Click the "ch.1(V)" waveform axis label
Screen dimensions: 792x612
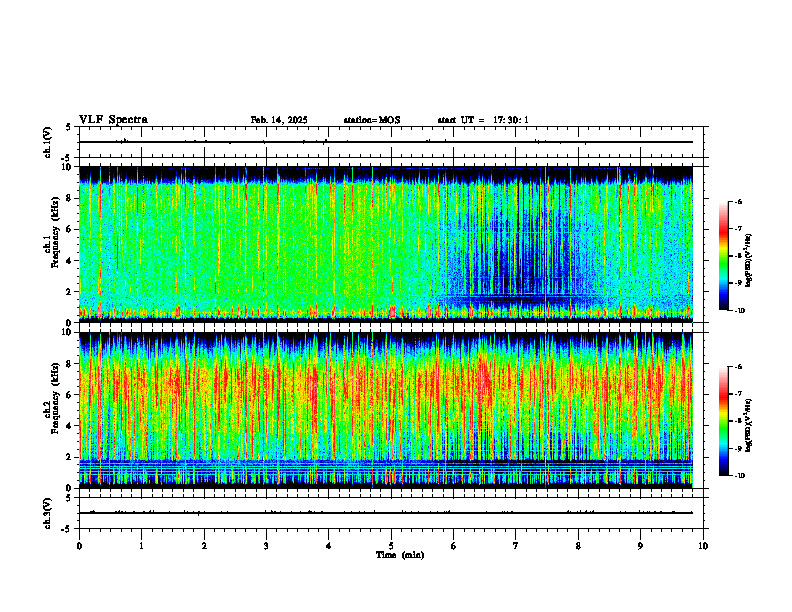(x=47, y=142)
